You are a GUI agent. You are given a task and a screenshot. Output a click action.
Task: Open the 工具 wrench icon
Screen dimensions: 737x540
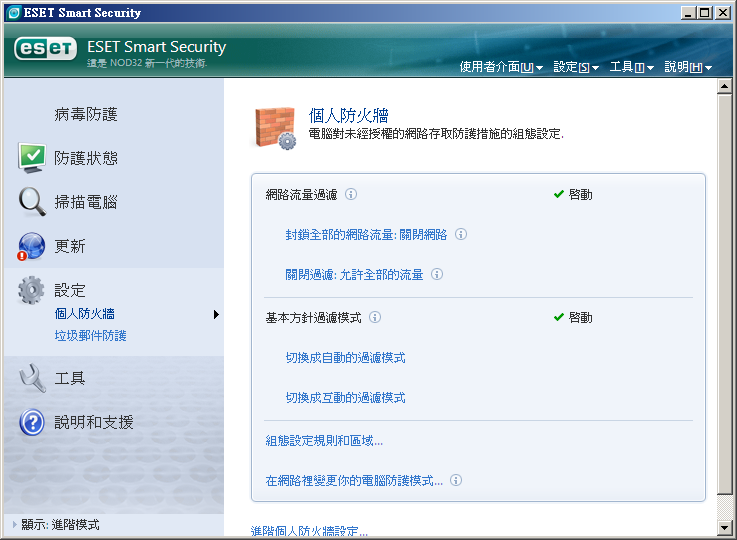pyautogui.click(x=32, y=378)
